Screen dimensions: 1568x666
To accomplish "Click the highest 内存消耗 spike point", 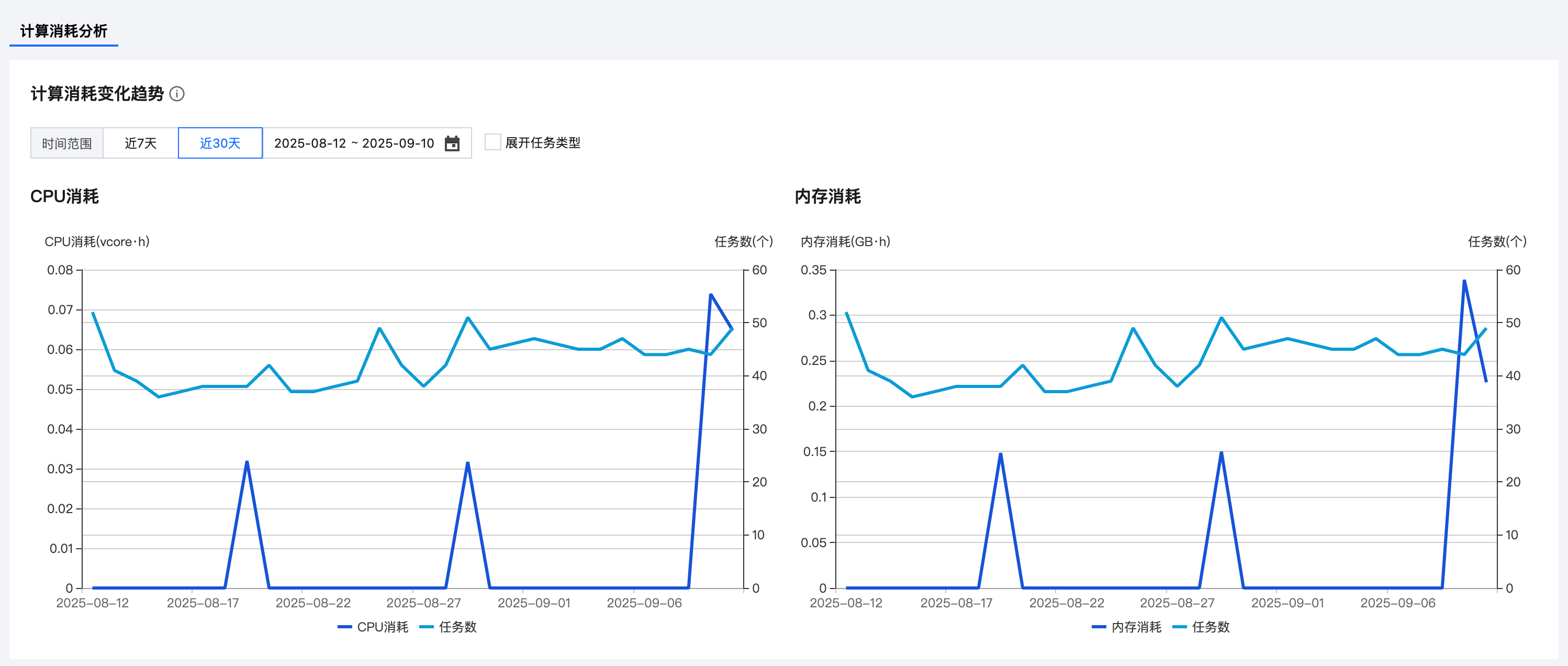I will tap(1464, 281).
